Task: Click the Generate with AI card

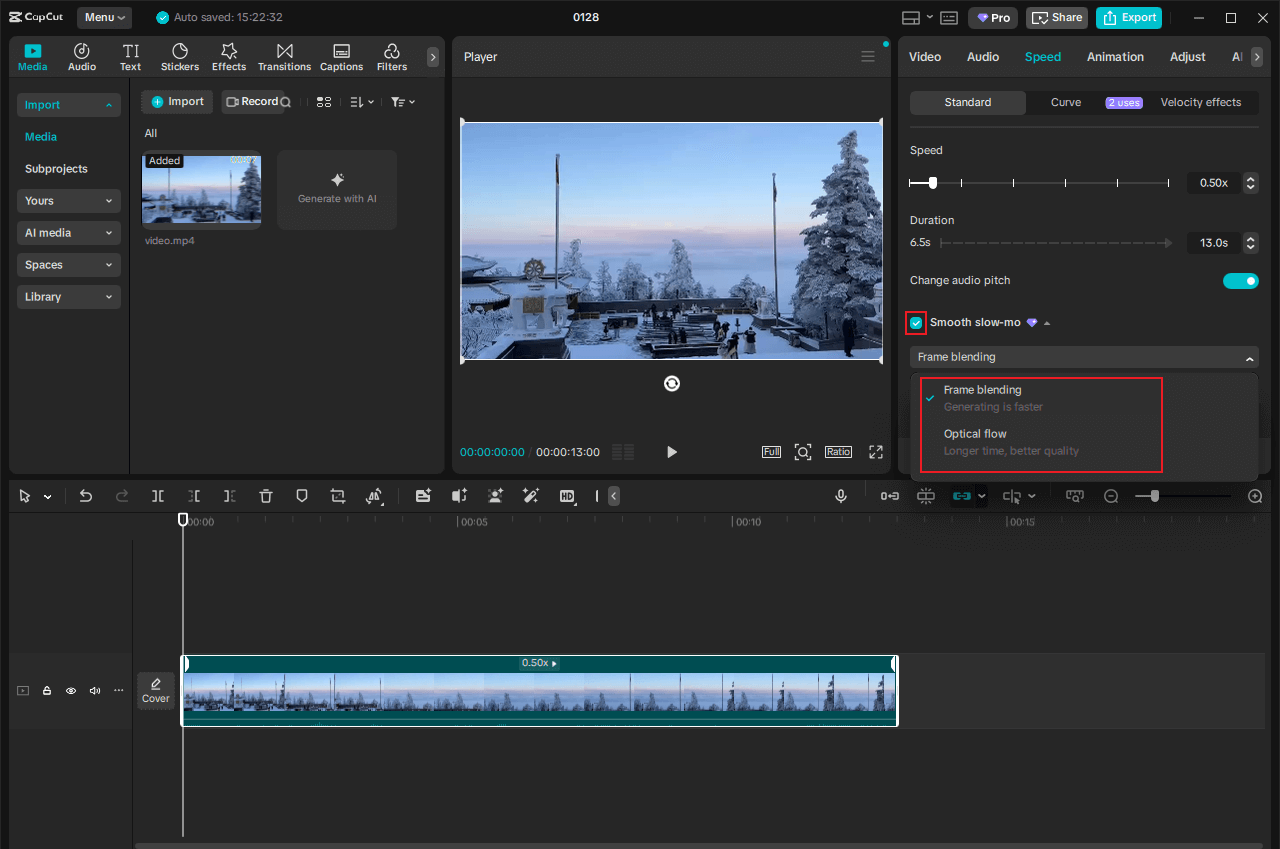Action: click(x=337, y=190)
